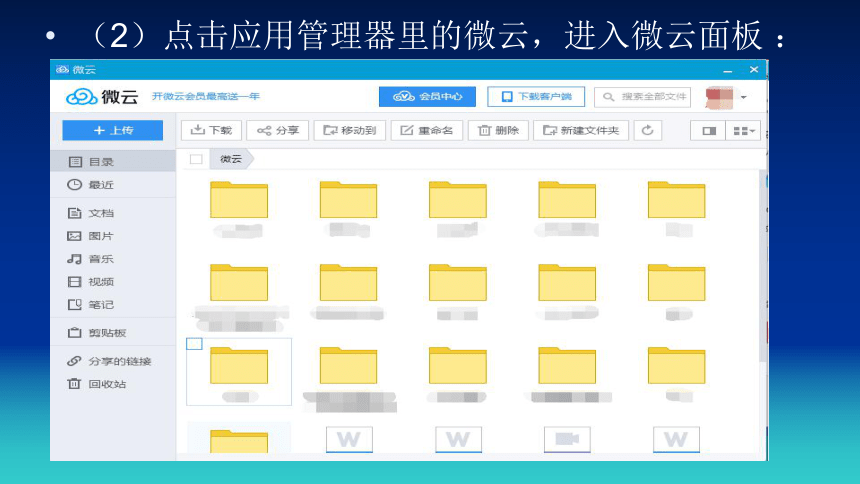Click the 微云 cloud logo
860x484 pixels.
[102, 97]
